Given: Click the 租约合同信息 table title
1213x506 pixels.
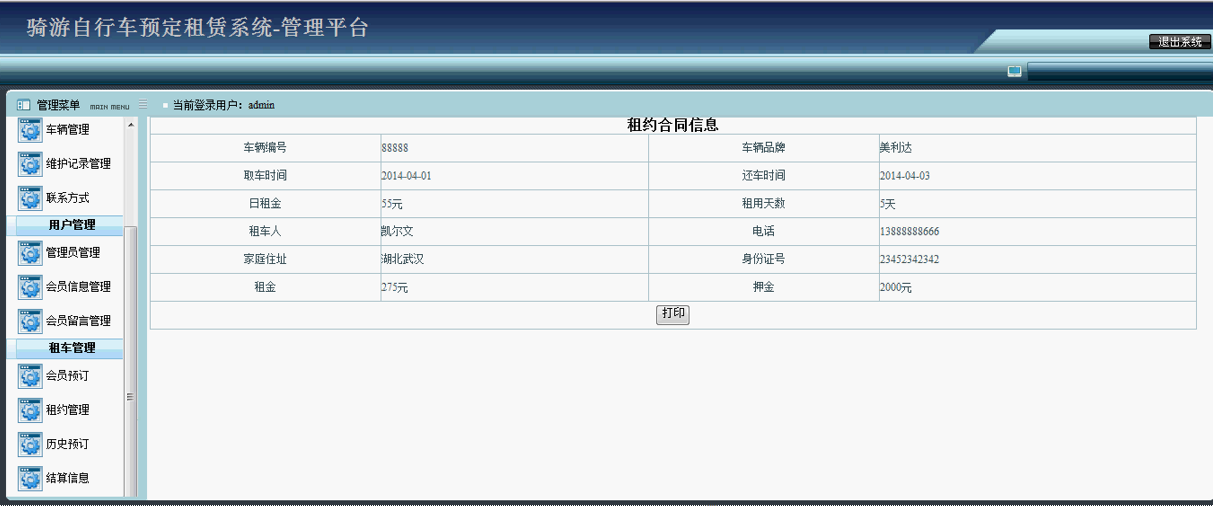Looking at the screenshot, I should point(672,125).
